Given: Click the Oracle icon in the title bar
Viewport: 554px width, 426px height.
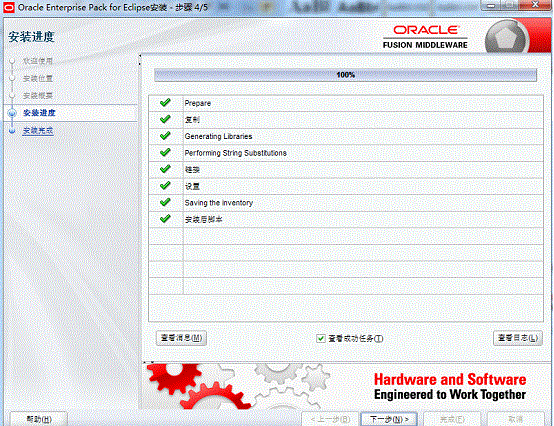Looking at the screenshot, I should click(8, 7).
